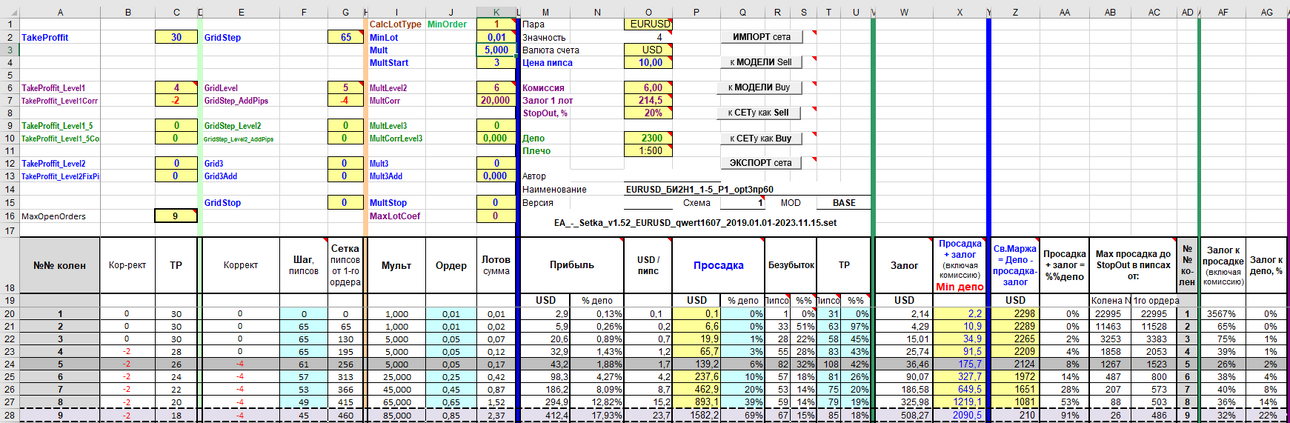Click the Лотов сумма value 2,37
This screenshot has width=1290, height=423.
pos(496,415)
